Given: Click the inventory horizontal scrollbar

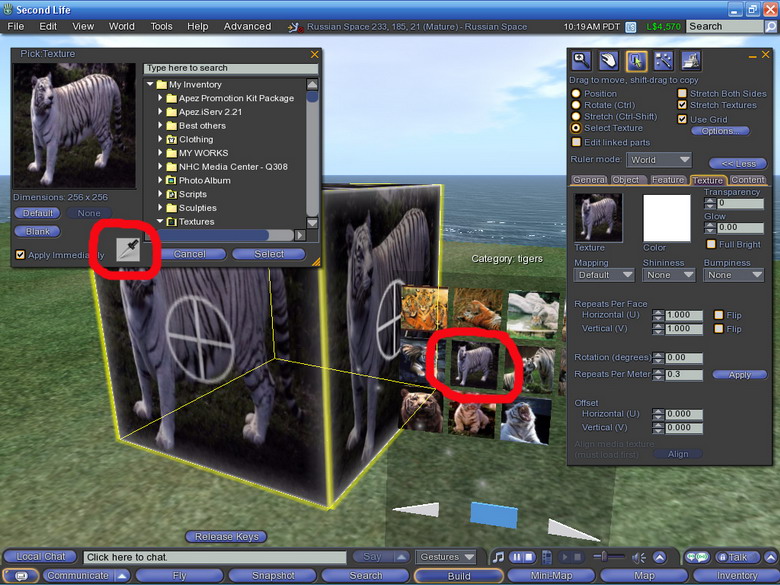Looking at the screenshot, I should click(x=225, y=235).
